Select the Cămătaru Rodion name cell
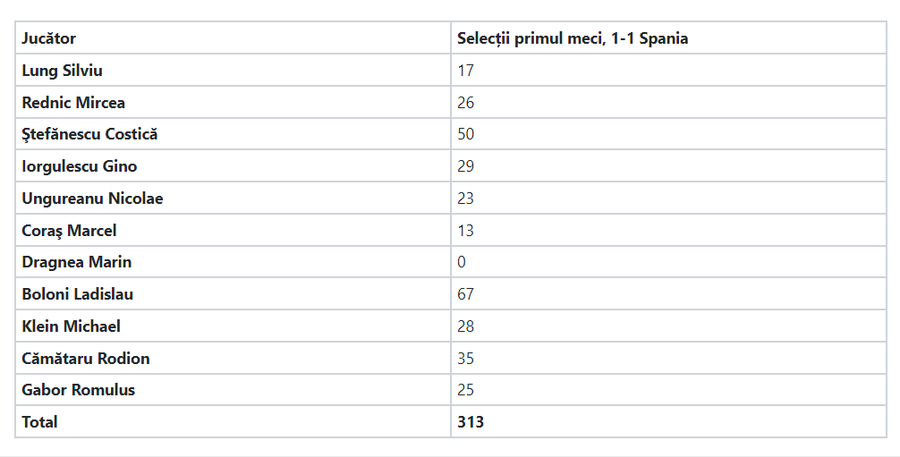The width and height of the screenshot is (900, 457). [233, 358]
